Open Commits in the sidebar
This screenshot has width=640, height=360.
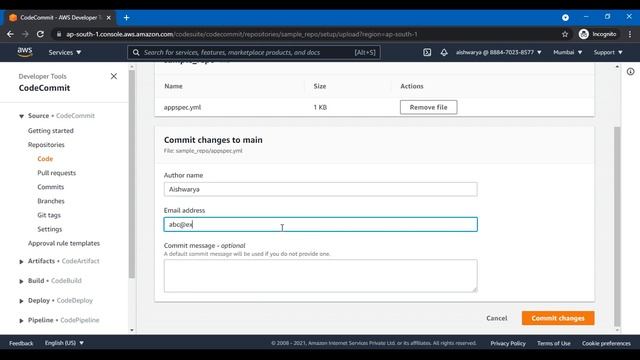51,187
